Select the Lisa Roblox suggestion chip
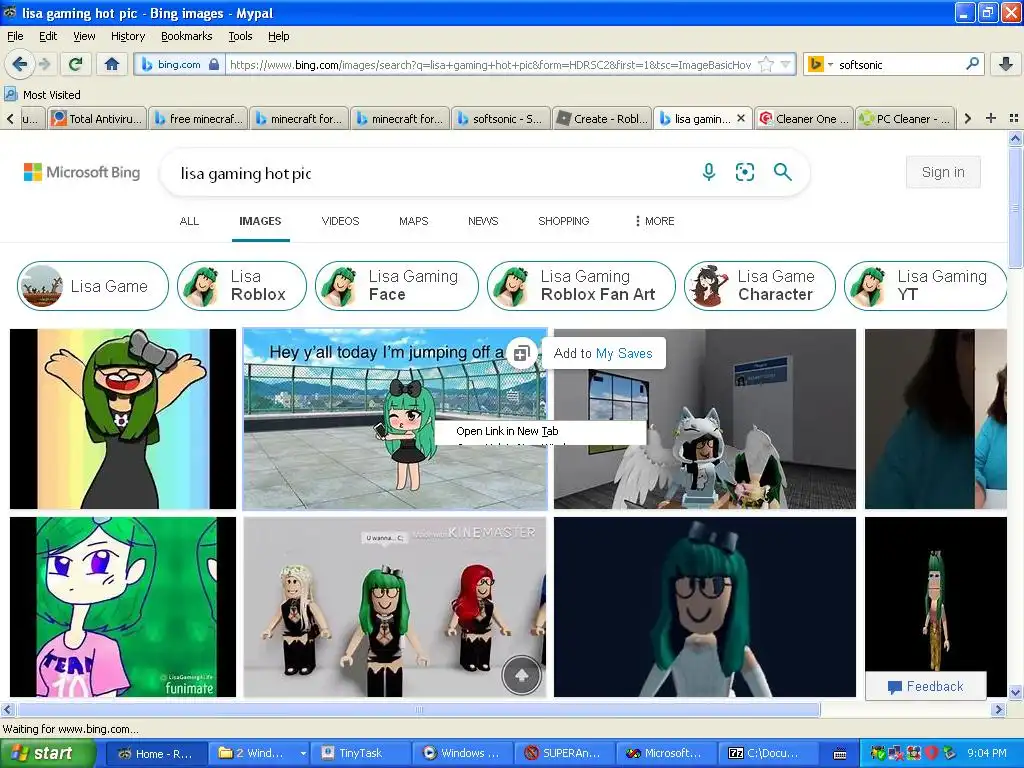This screenshot has width=1024, height=768. (x=242, y=286)
